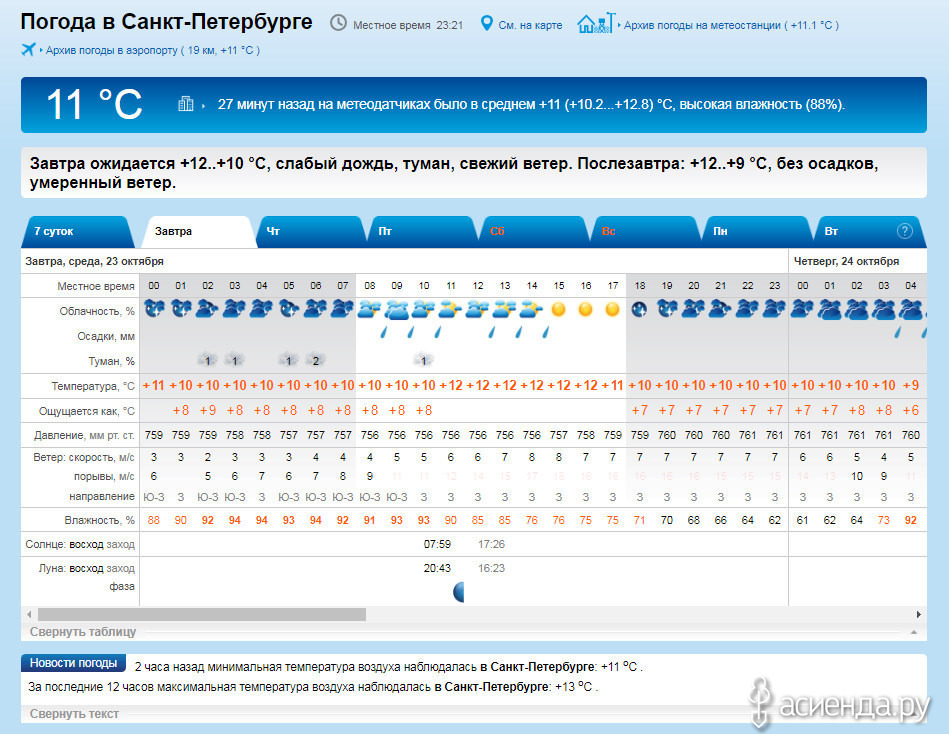Click the Влажность, % row label
The width and height of the screenshot is (949, 734).
point(99,520)
